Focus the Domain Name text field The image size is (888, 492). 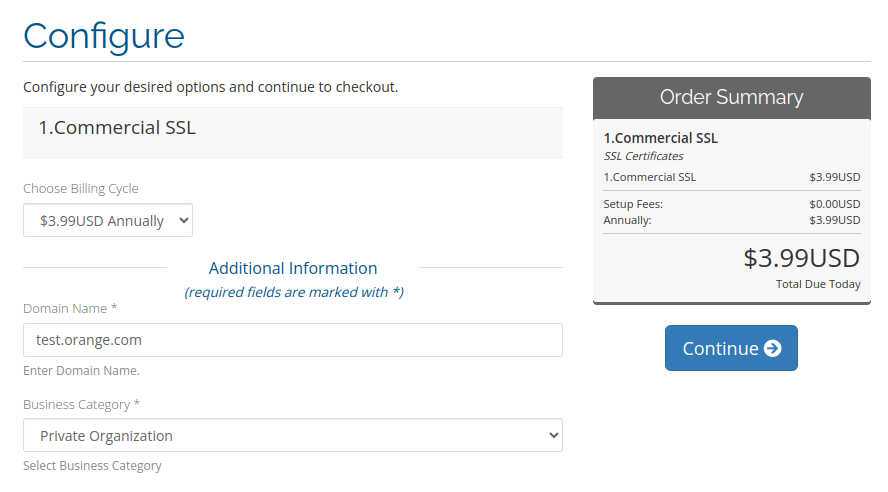pos(293,340)
